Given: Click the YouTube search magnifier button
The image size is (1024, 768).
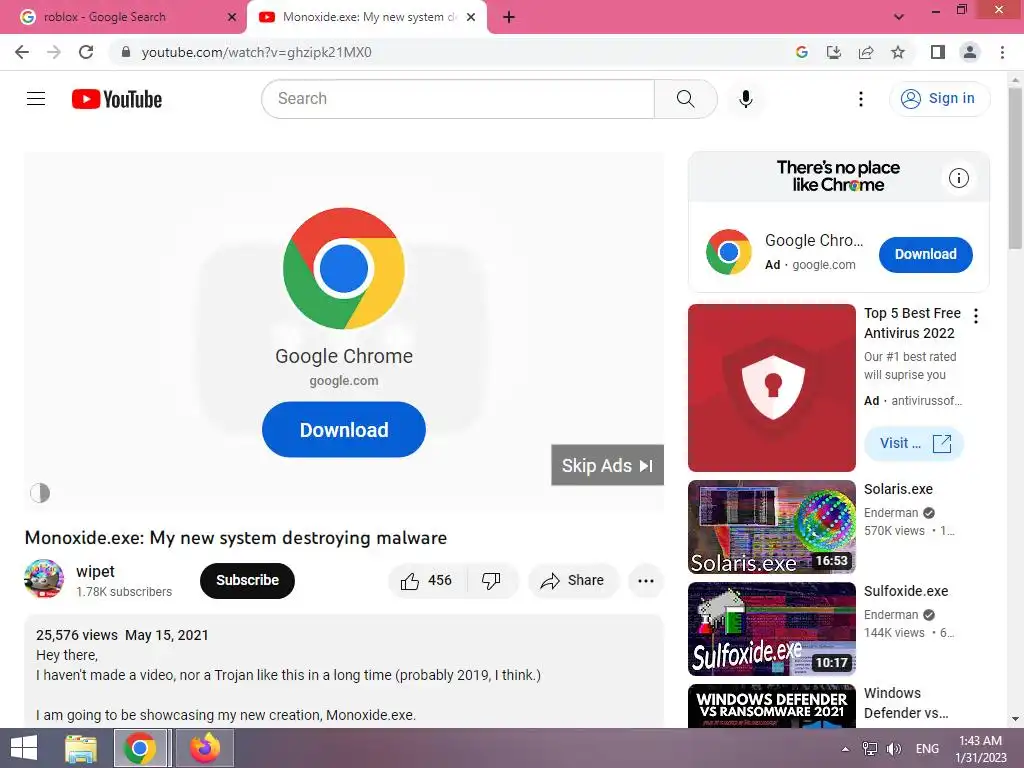Looking at the screenshot, I should [685, 99].
